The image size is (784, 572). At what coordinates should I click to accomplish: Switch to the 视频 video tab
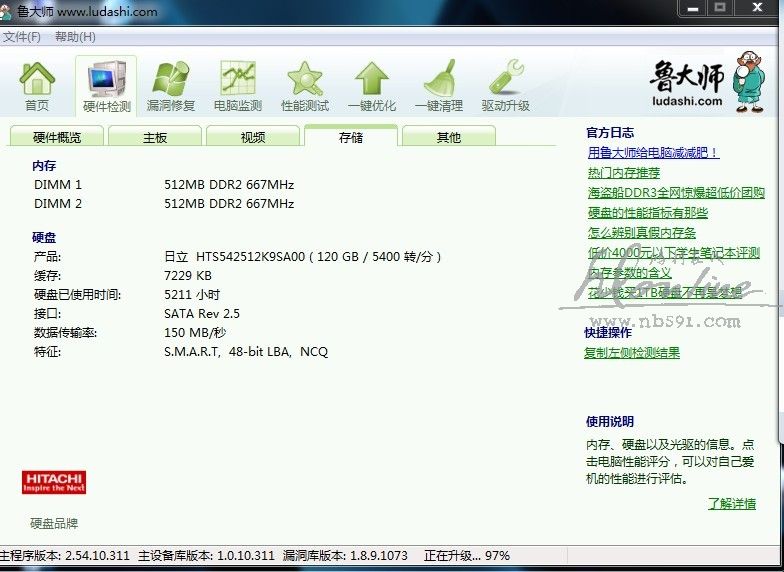pos(253,137)
